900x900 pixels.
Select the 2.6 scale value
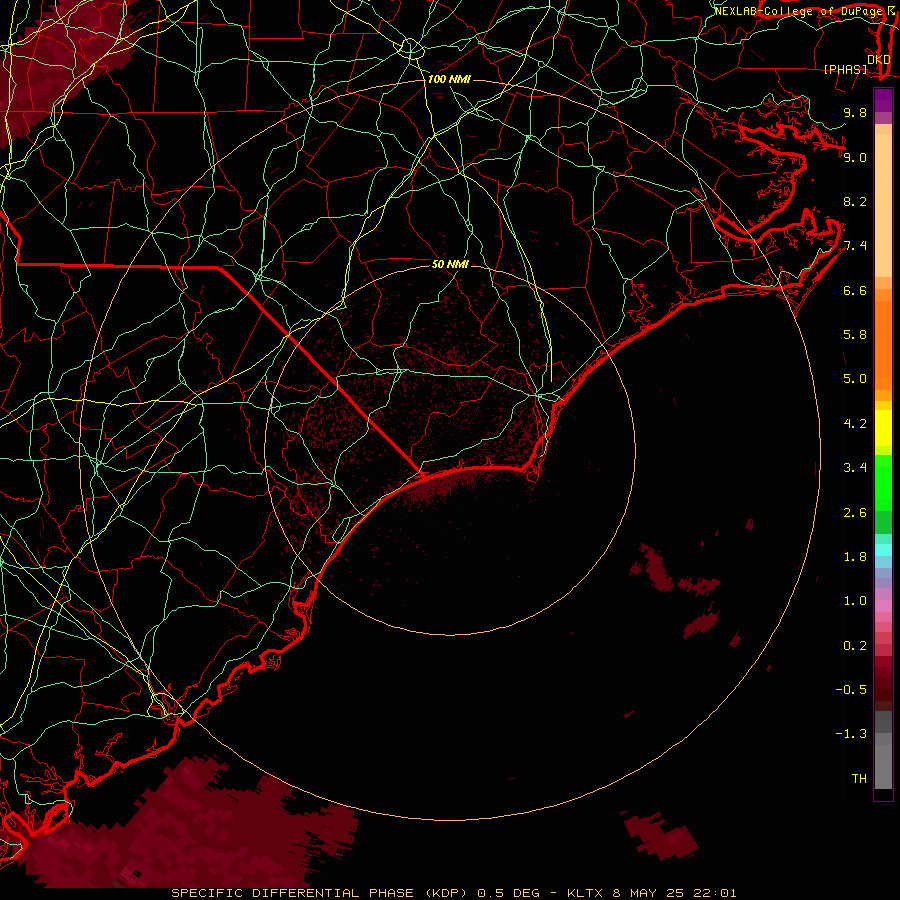pyautogui.click(x=855, y=513)
